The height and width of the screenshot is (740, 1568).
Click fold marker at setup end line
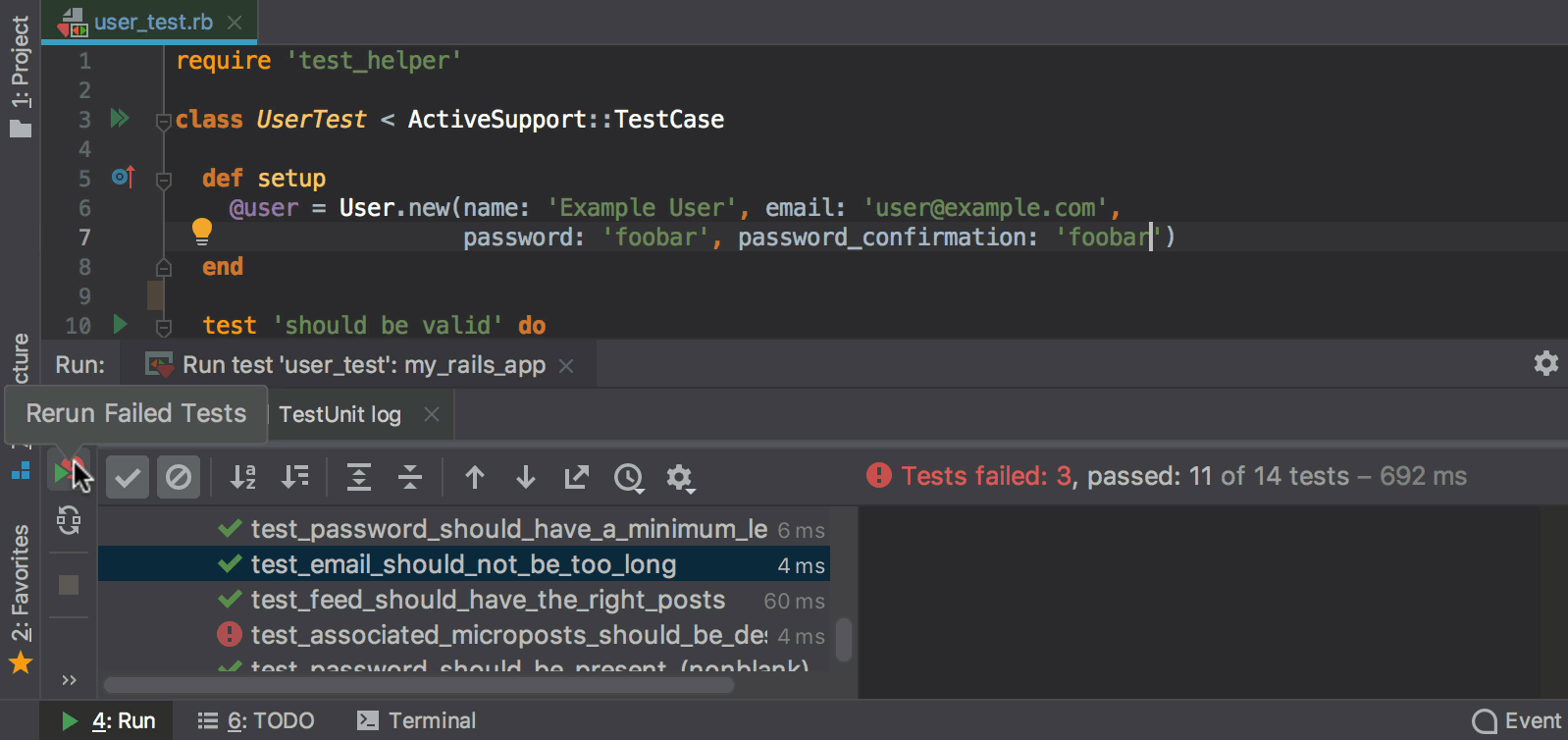pyautogui.click(x=164, y=267)
